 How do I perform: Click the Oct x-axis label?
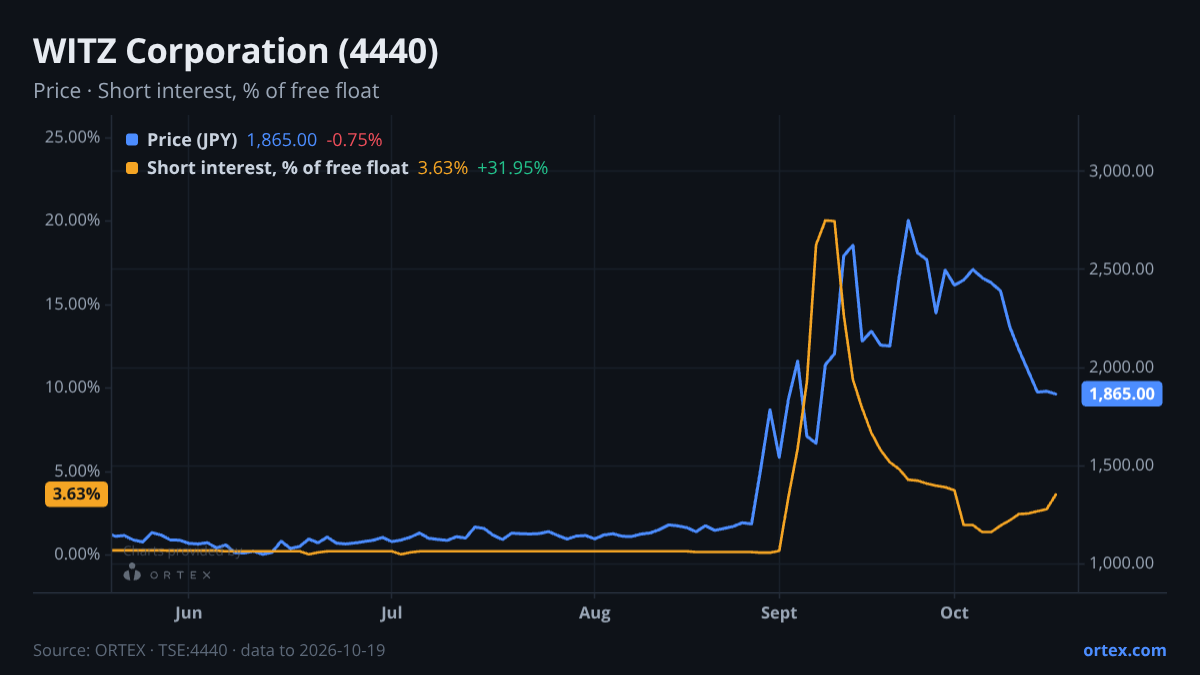click(x=955, y=613)
